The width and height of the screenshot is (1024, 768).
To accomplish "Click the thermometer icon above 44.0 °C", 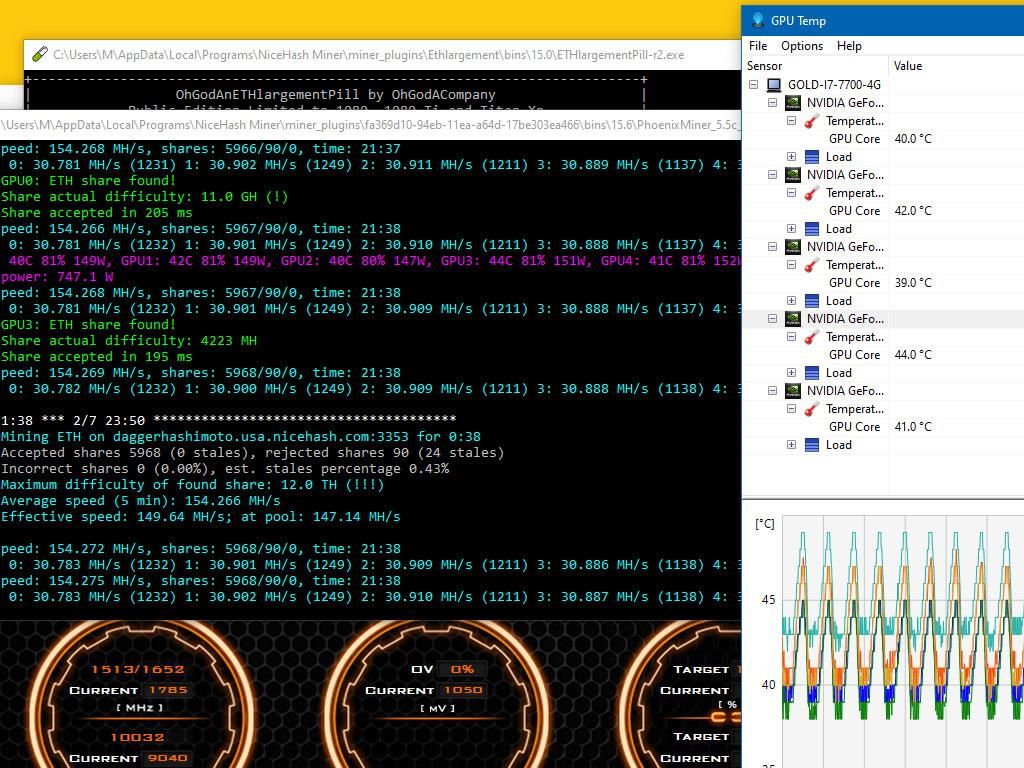I will pyautogui.click(x=812, y=336).
